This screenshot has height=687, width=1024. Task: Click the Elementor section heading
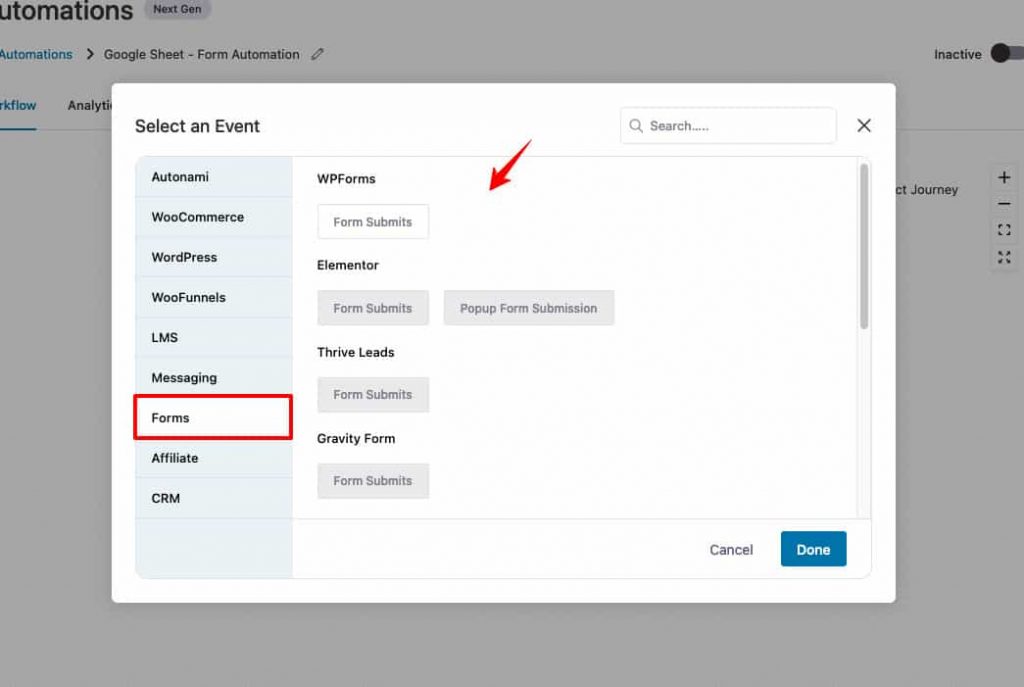347,265
